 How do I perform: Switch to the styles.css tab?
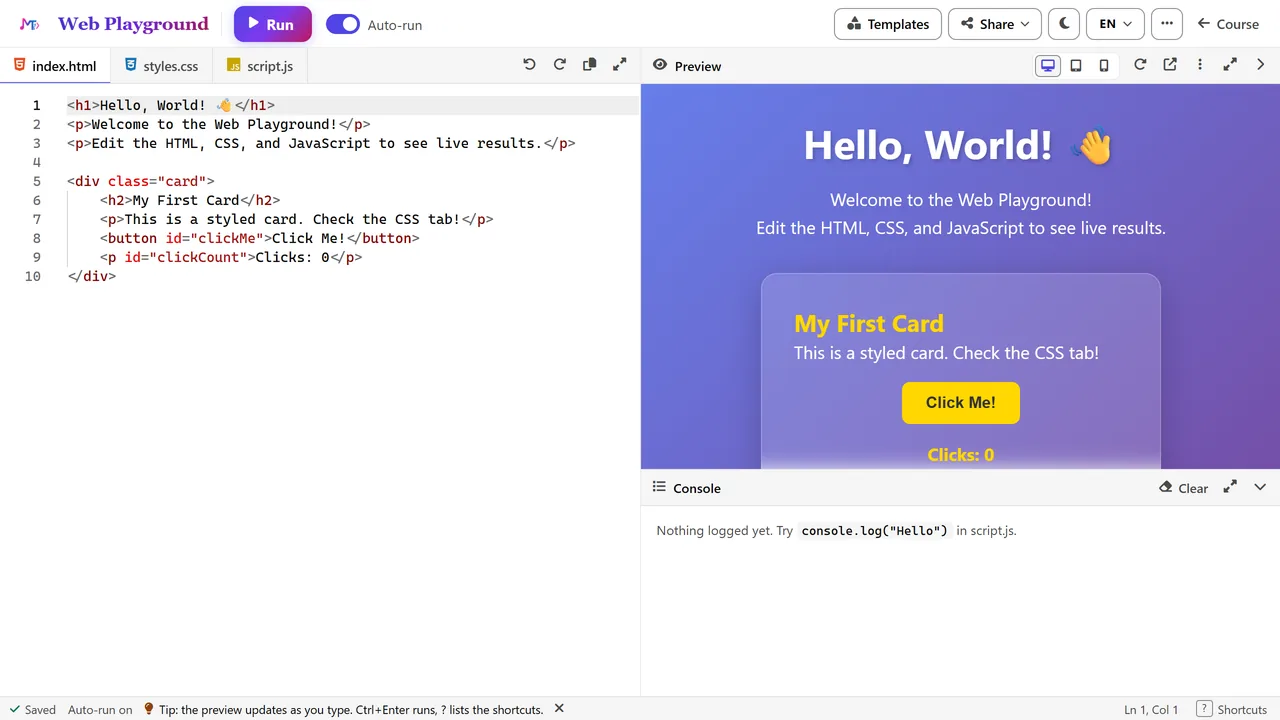tap(162, 66)
